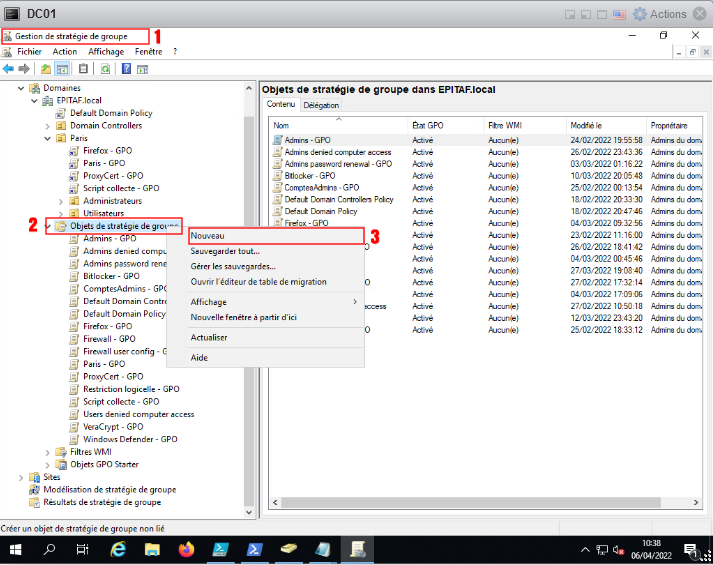
Task: Open the Windows Start menu
Action: (x=15, y=549)
